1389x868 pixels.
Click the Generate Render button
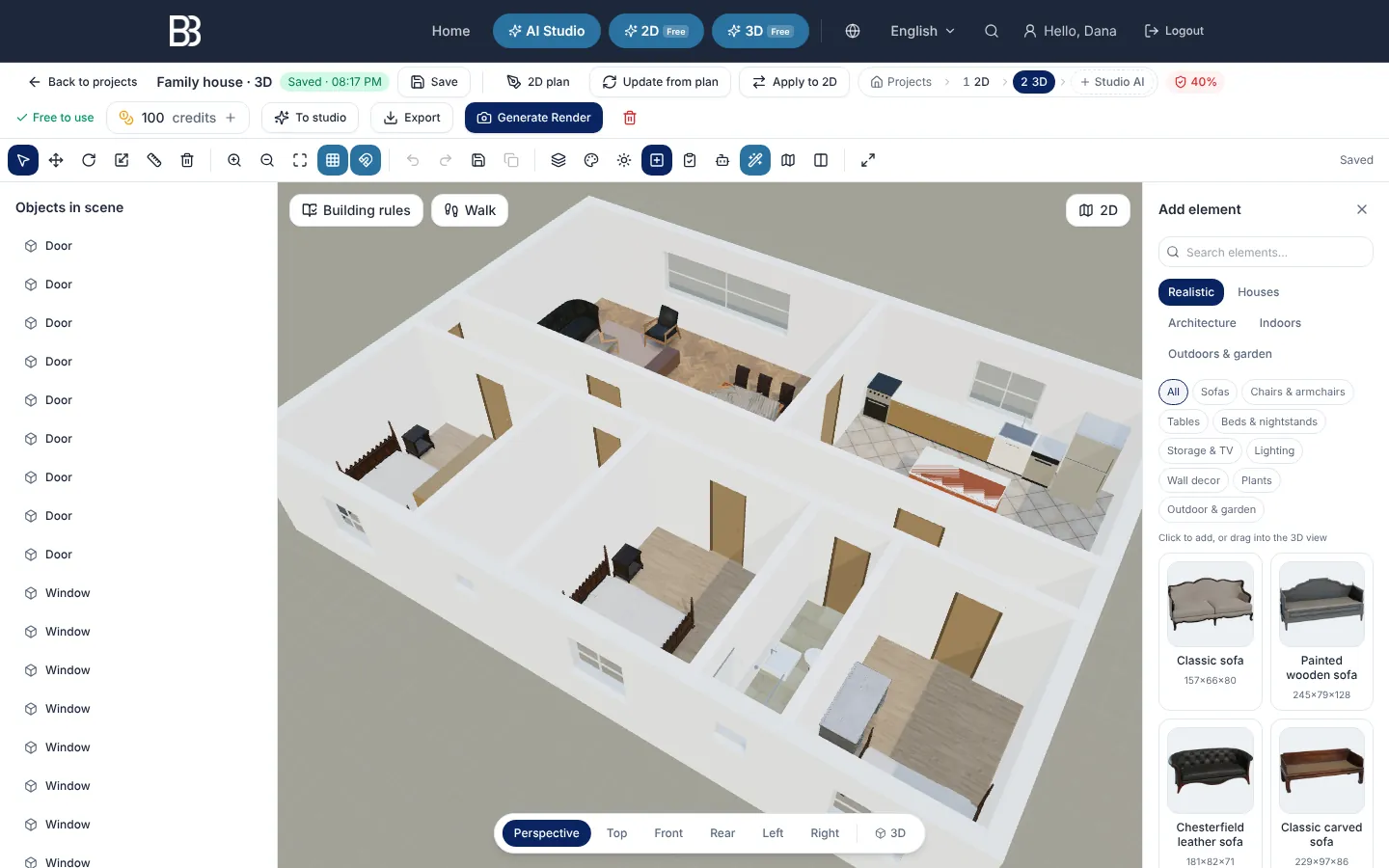point(534,118)
